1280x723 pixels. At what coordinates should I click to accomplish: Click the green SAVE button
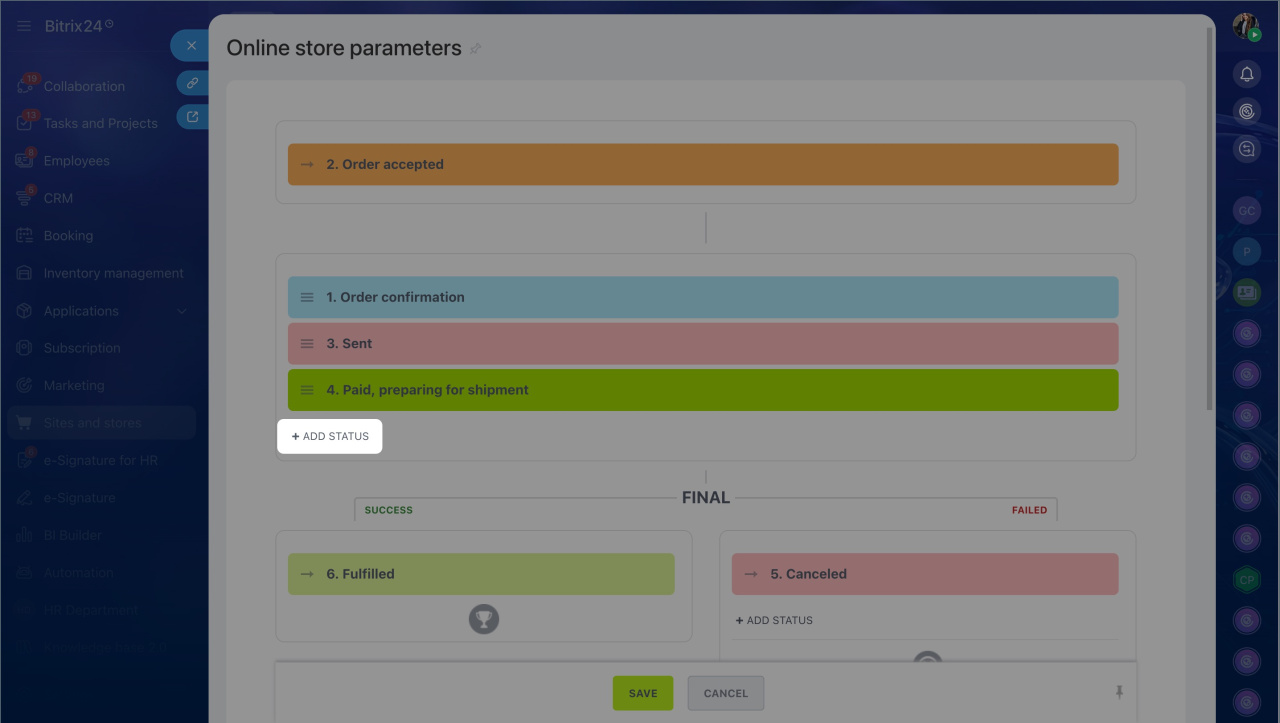tap(643, 693)
